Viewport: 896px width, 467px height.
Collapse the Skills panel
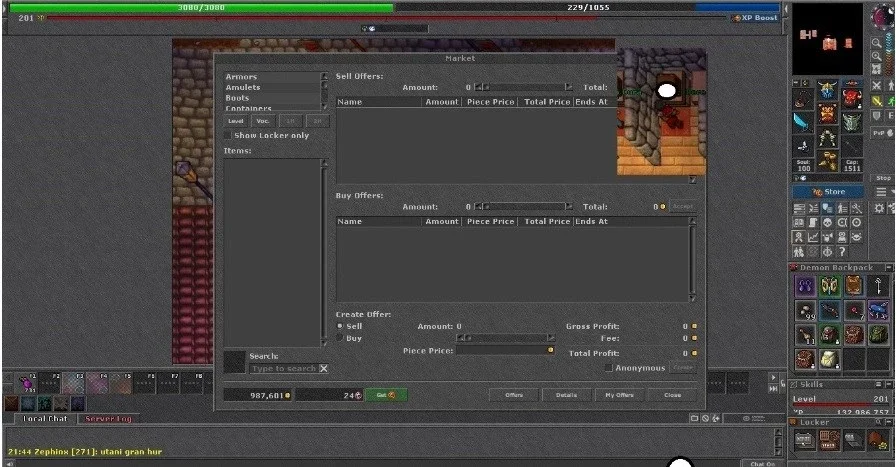pyautogui.click(x=889, y=384)
